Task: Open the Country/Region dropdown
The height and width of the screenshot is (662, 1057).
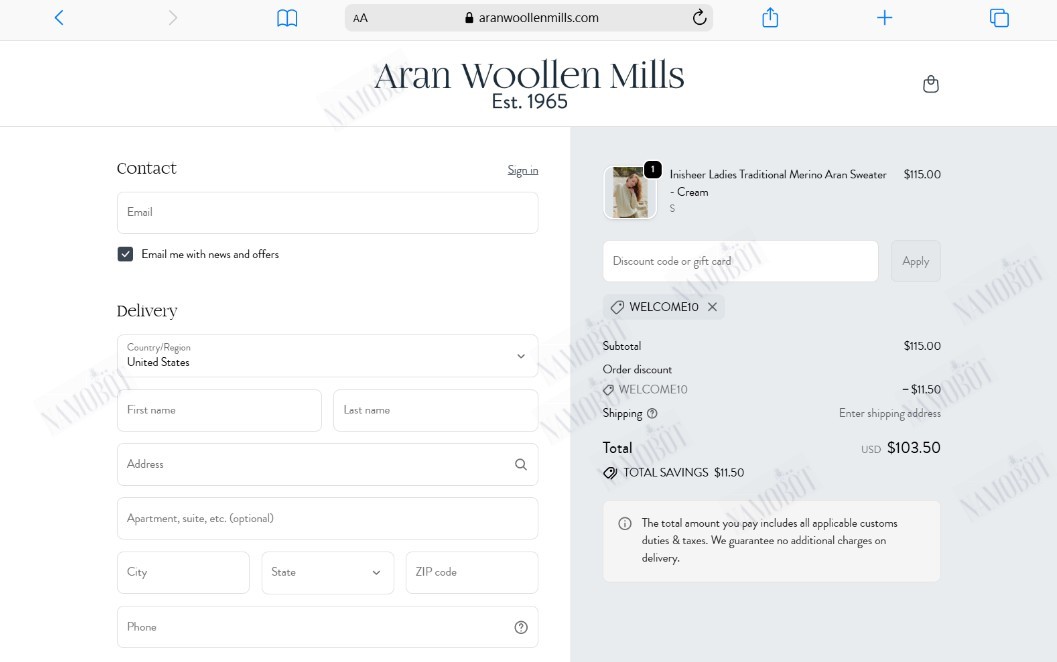Action: click(328, 355)
